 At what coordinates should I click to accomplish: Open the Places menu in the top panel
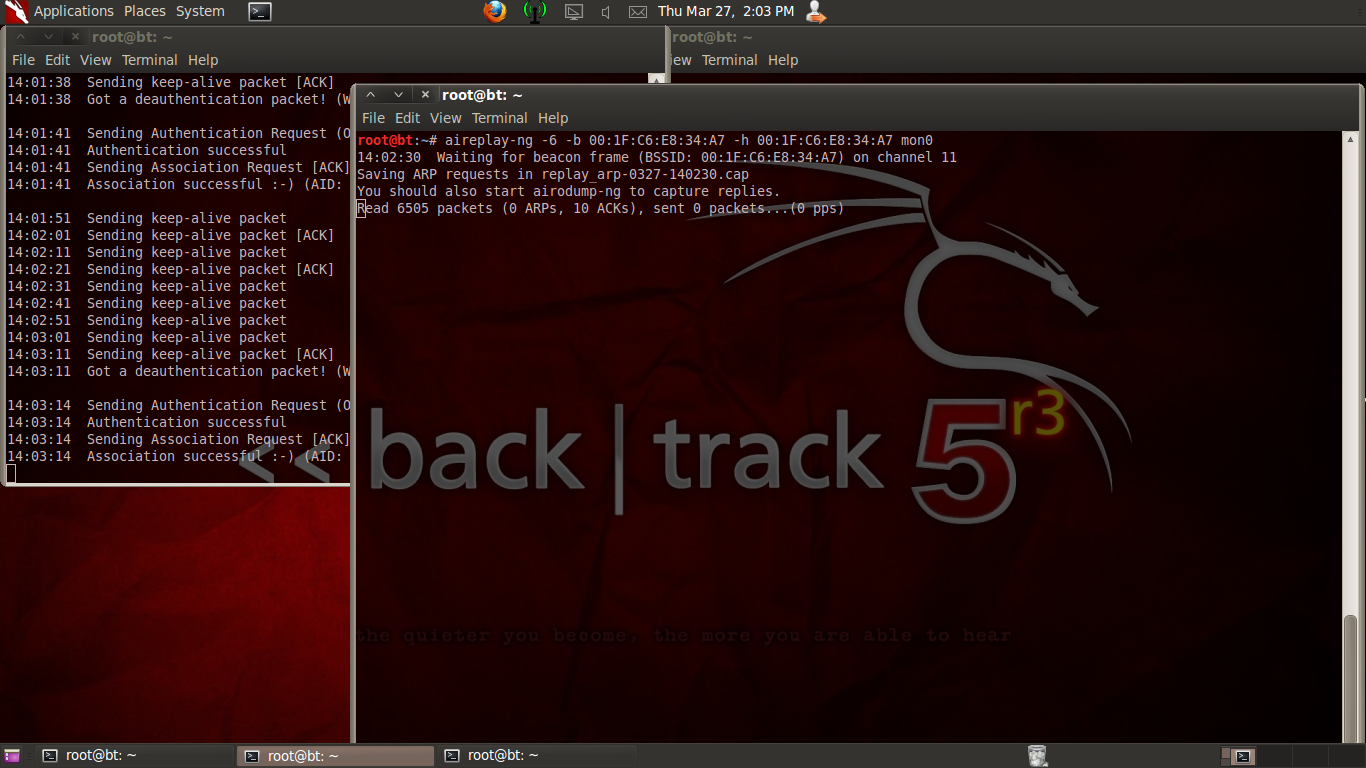pyautogui.click(x=145, y=11)
